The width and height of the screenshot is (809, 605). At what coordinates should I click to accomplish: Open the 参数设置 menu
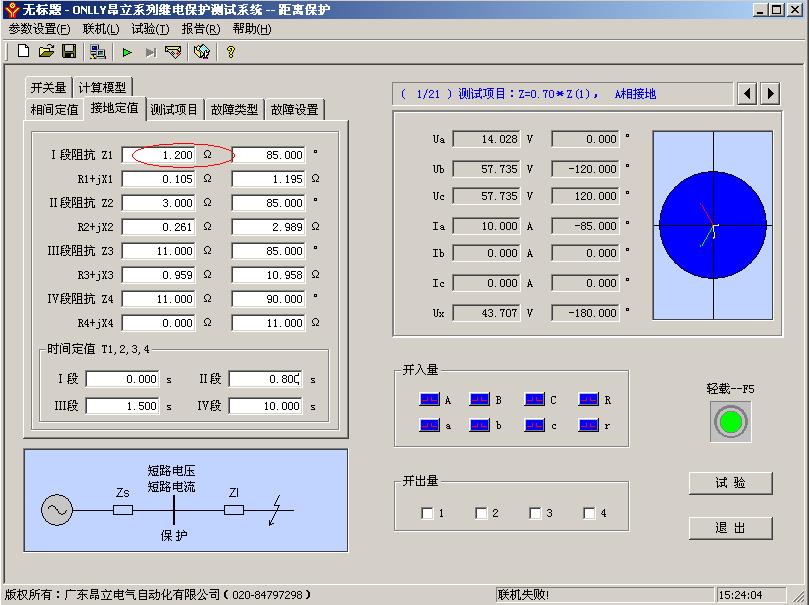(39, 29)
